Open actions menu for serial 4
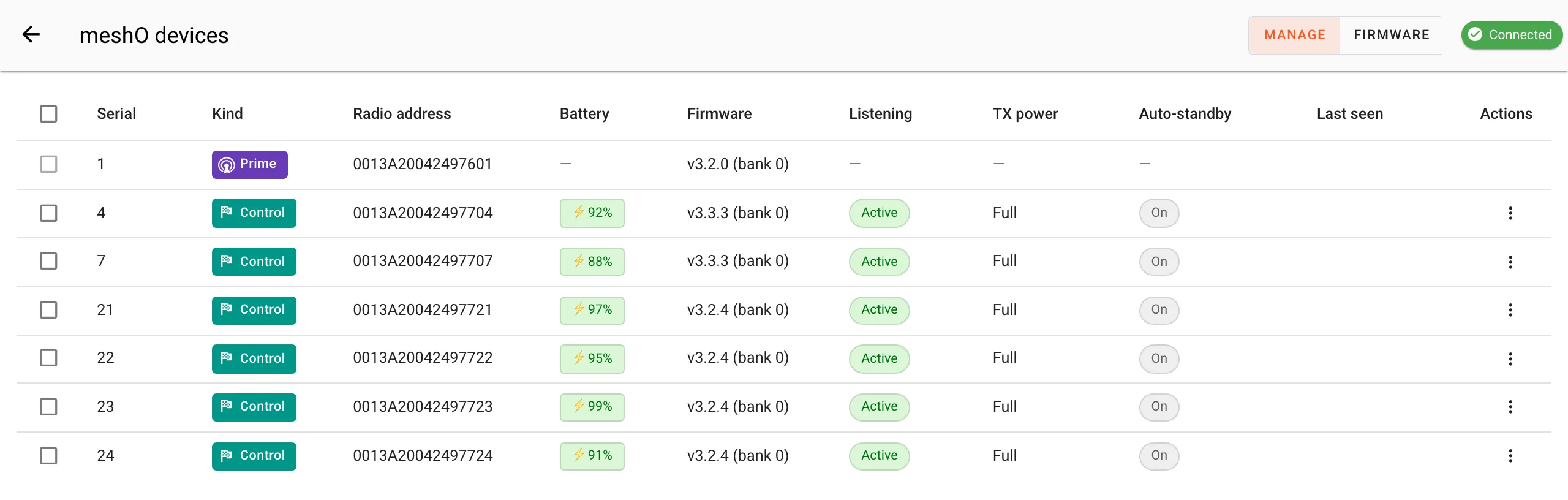This screenshot has height=500, width=1568. click(x=1510, y=213)
